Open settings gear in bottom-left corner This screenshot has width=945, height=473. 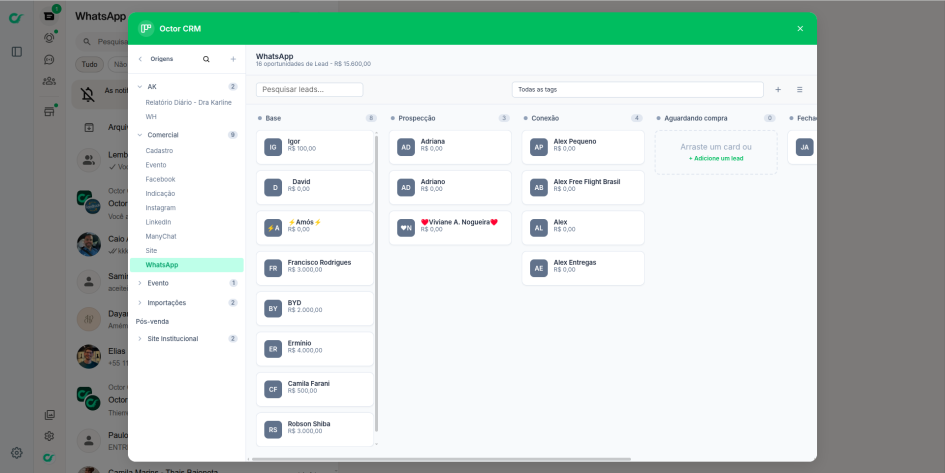click(17, 452)
